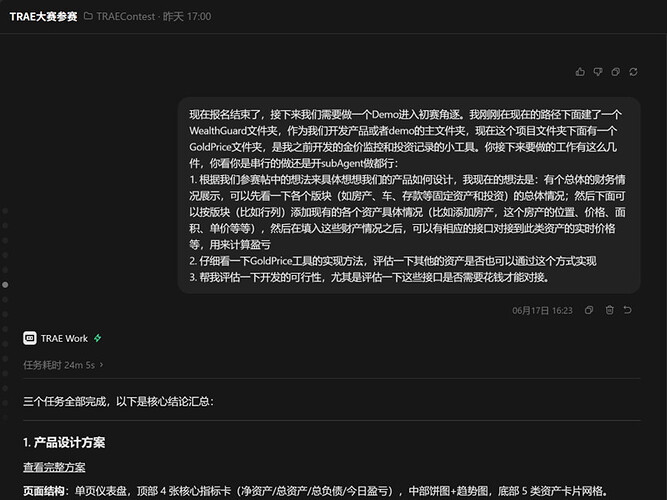Click the 昨天 17:00 time in header
The image size is (667, 500).
(187, 17)
